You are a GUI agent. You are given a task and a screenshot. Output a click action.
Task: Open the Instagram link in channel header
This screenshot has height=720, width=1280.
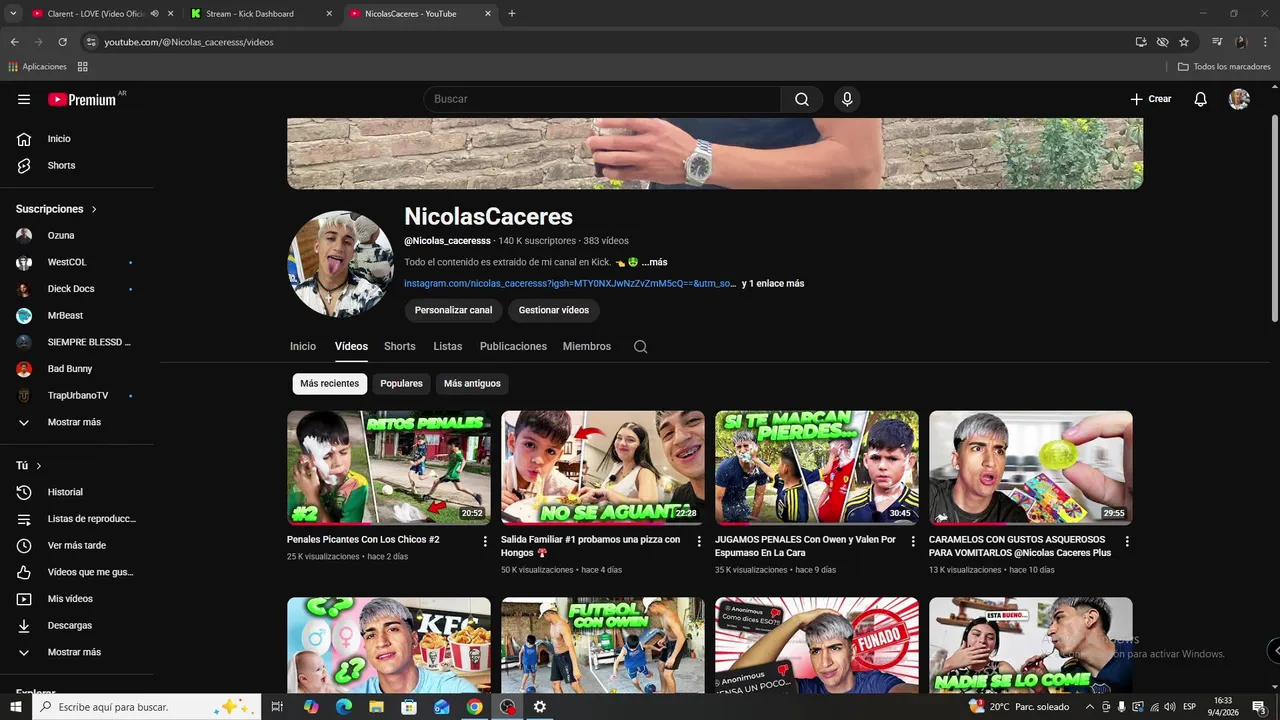tap(570, 284)
